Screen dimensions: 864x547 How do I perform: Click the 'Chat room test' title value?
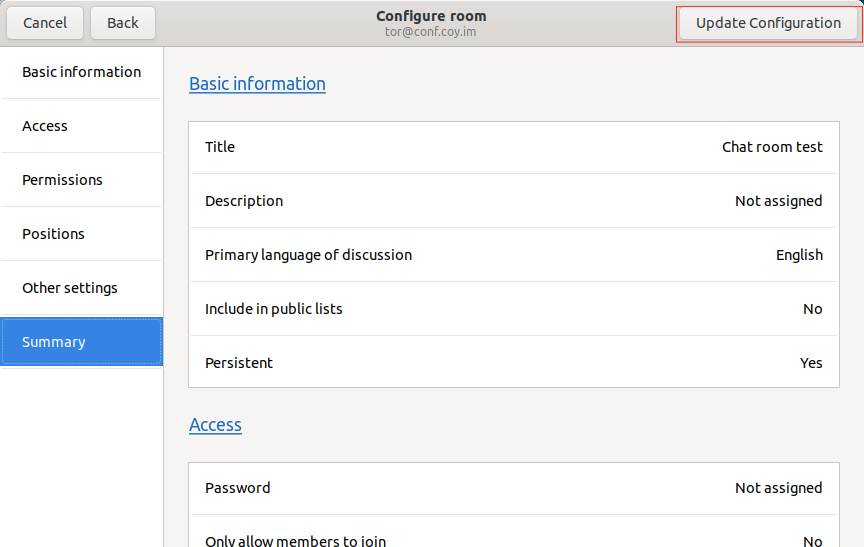[x=772, y=147]
